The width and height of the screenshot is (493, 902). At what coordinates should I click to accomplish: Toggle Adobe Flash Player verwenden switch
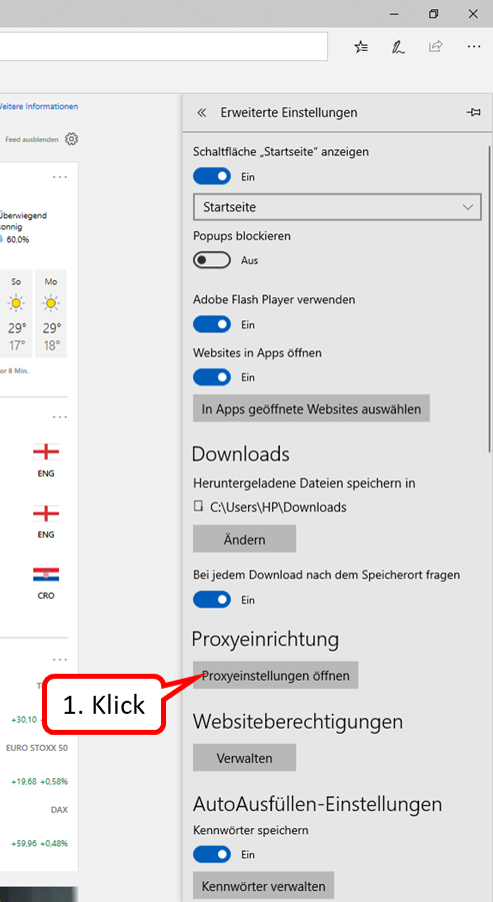[212, 324]
